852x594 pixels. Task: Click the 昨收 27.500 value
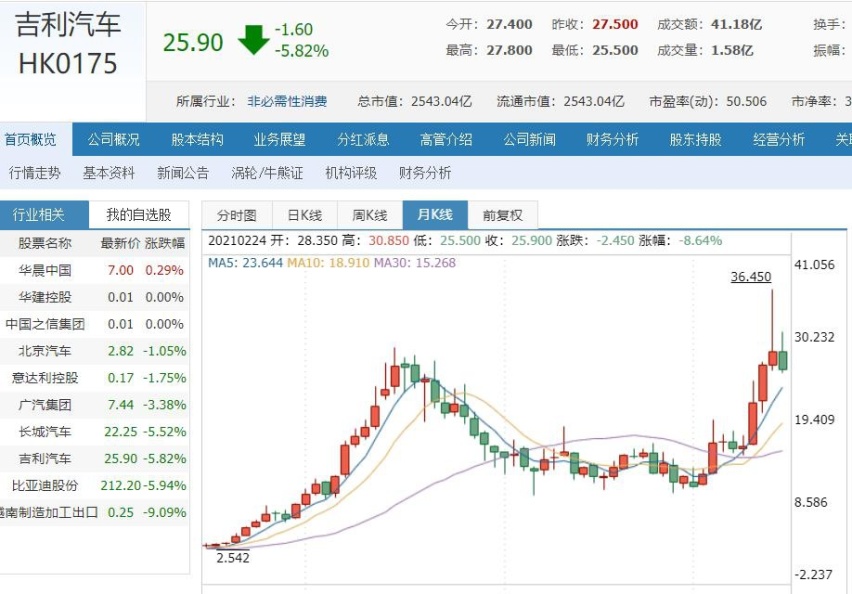pos(595,24)
